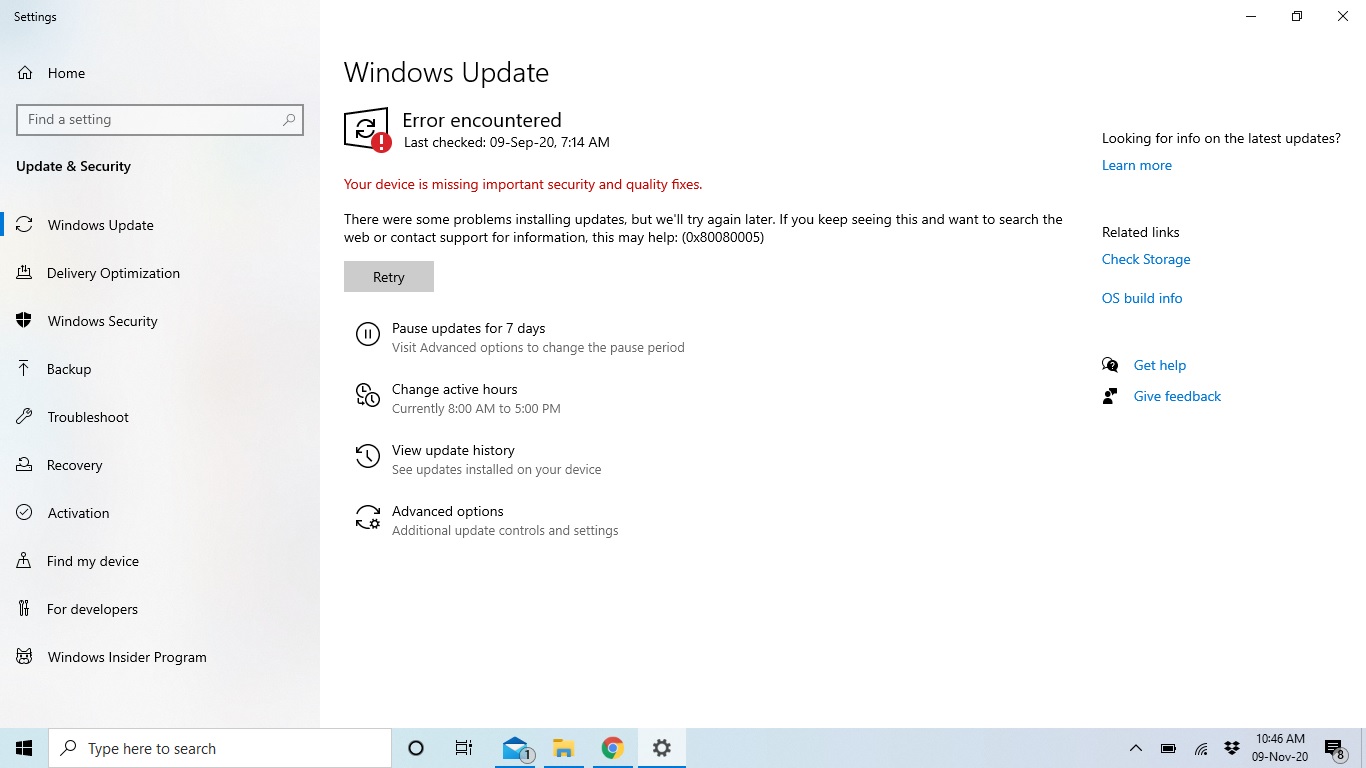Screen dimensions: 1366x768
Task: Open the Windows Start menu
Action: [24, 748]
